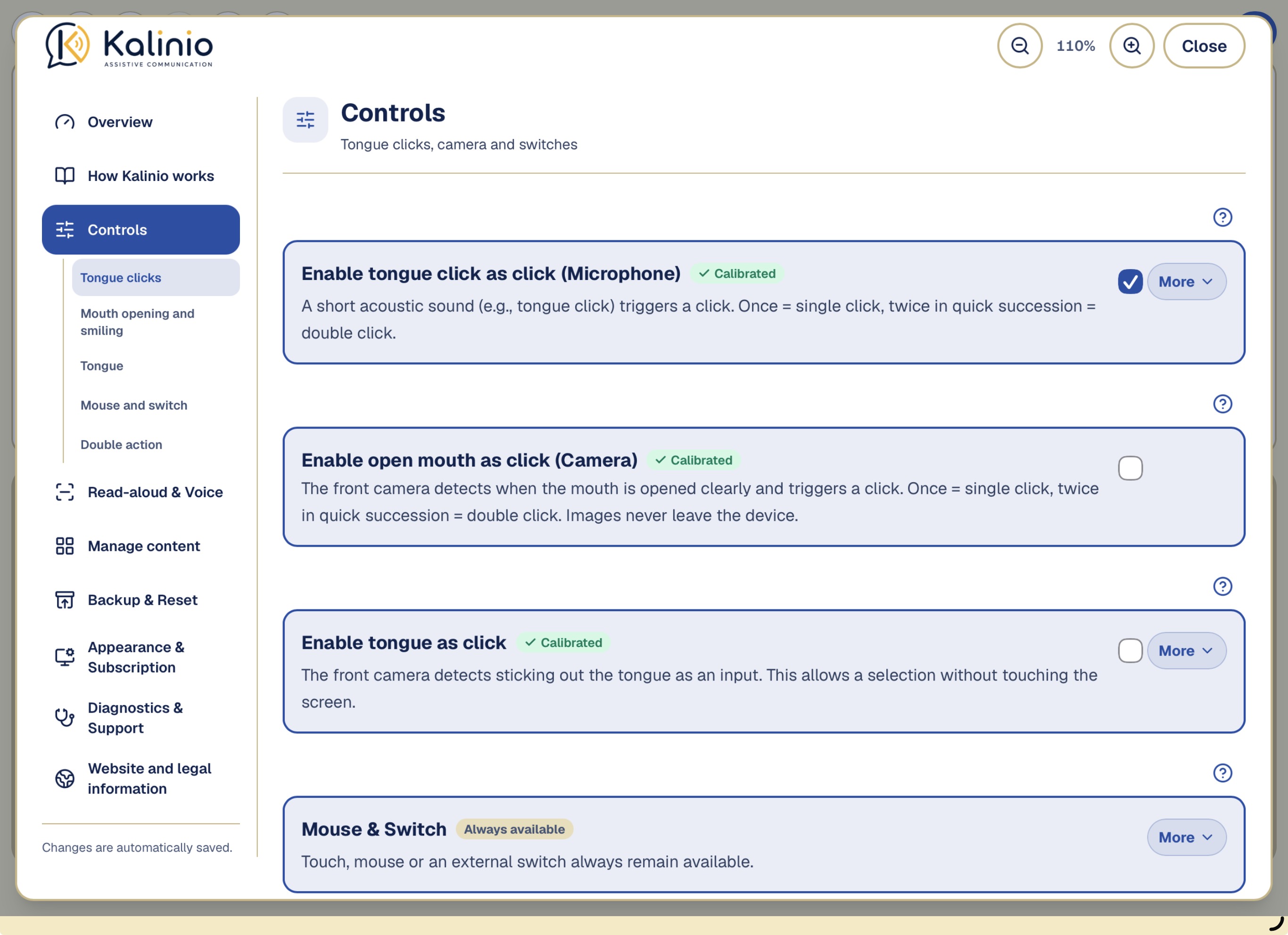The image size is (1288, 935).
Task: Click the sliders icon next to the Controls heading
Action: pyautogui.click(x=305, y=120)
